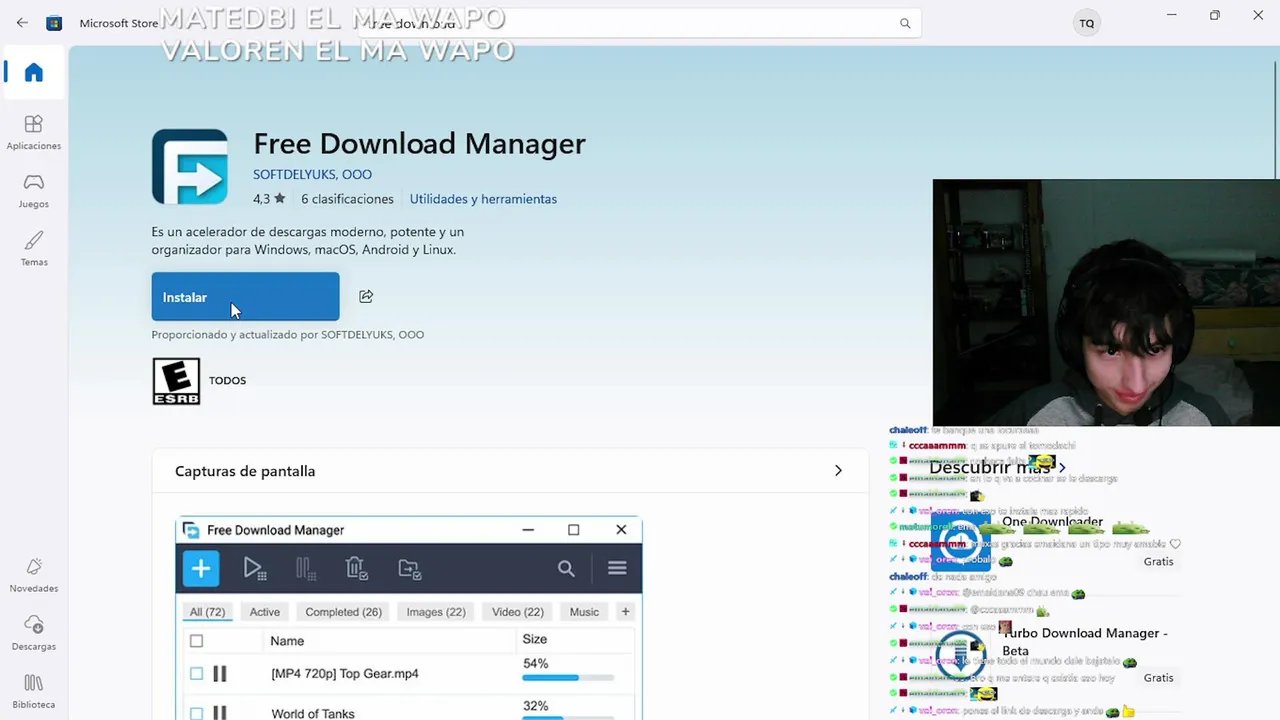Open Temas section in sidebar
Viewport: 1280px width, 720px height.
coord(34,248)
